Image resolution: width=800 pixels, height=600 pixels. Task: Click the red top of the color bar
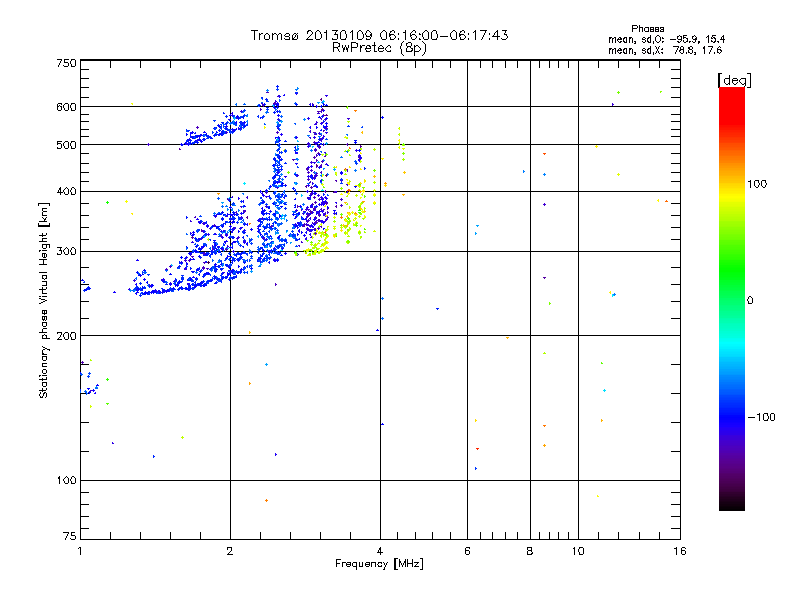[732, 97]
